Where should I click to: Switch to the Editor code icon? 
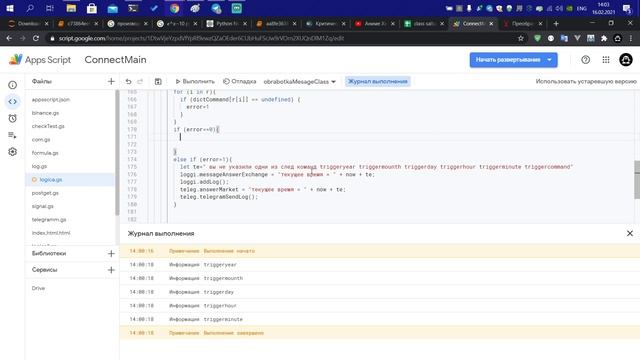(x=13, y=102)
